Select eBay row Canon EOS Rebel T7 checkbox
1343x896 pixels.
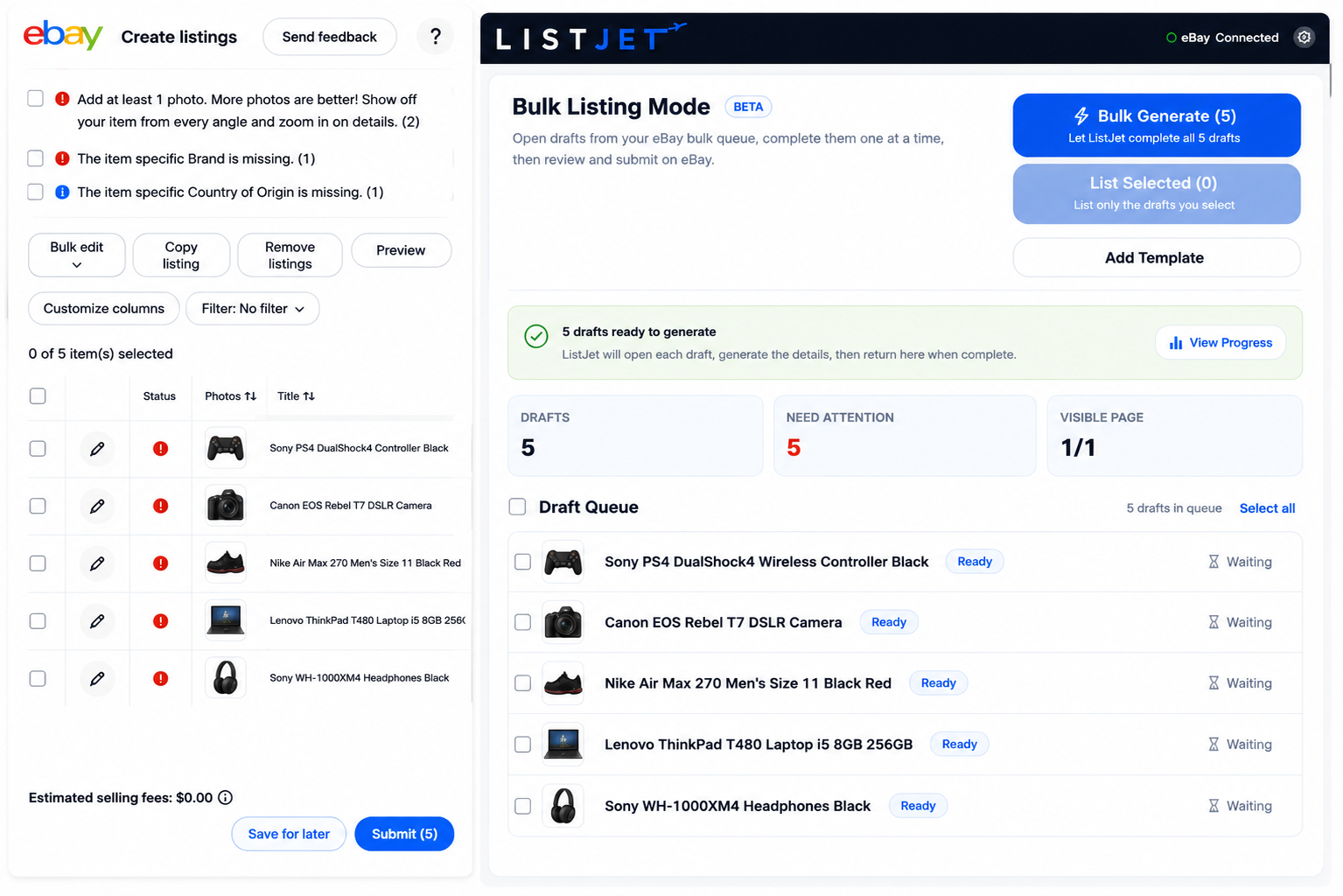click(38, 506)
